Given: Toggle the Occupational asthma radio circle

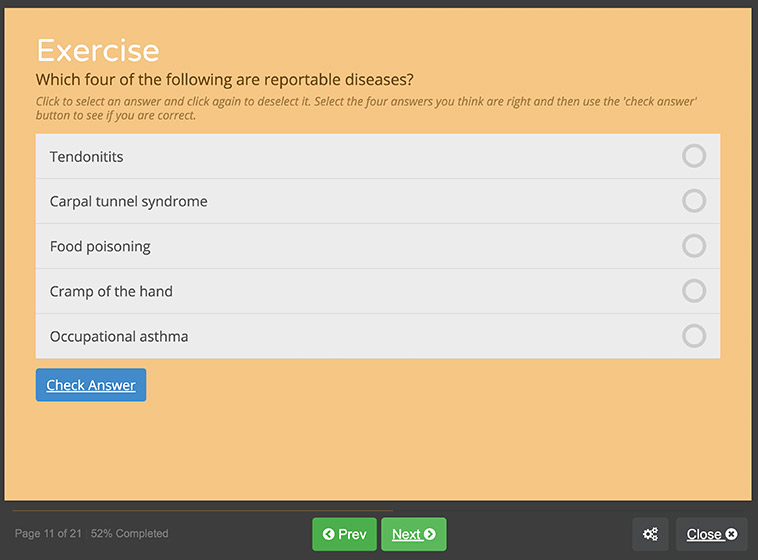Looking at the screenshot, I should [x=693, y=336].
